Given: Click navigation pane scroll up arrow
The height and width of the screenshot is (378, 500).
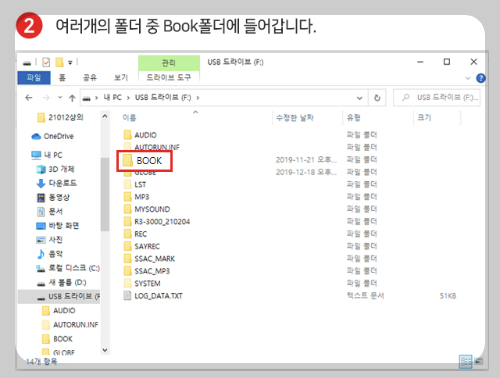Looking at the screenshot, I should pyautogui.click(x=105, y=116).
